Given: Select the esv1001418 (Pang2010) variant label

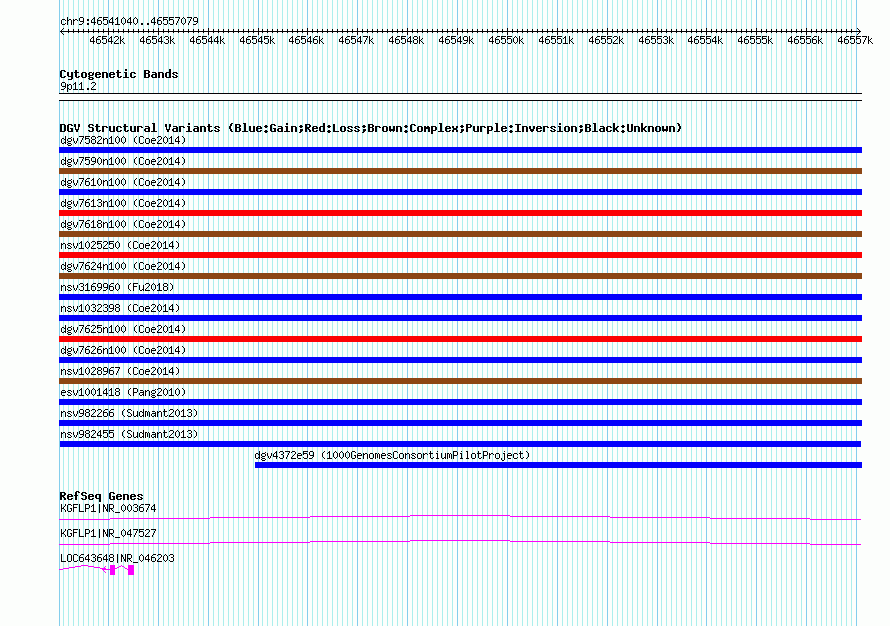Looking at the screenshot, I should tap(122, 392).
